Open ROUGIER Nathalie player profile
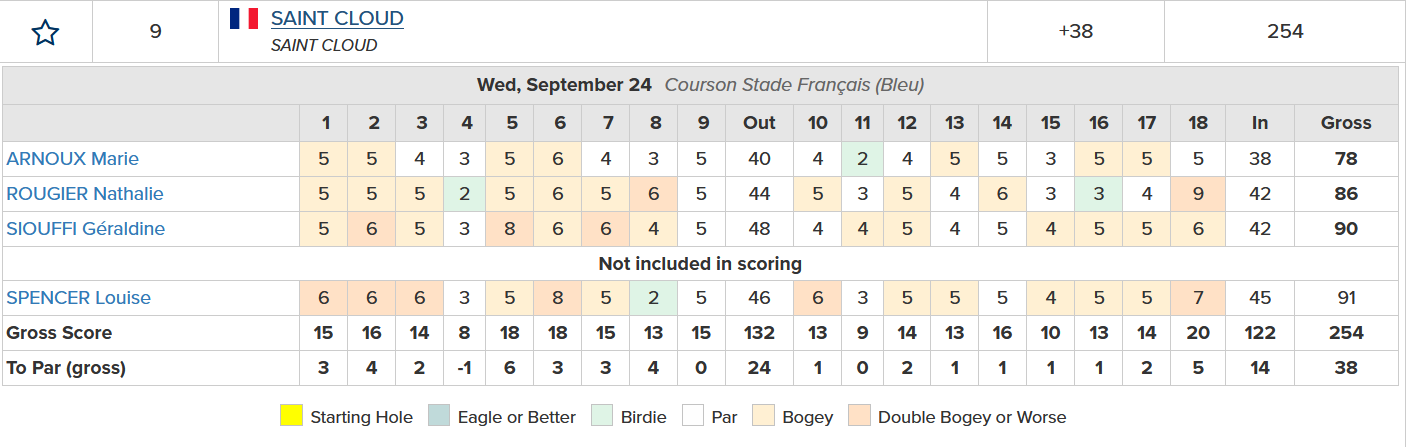This screenshot has width=1408, height=447. click(x=85, y=194)
